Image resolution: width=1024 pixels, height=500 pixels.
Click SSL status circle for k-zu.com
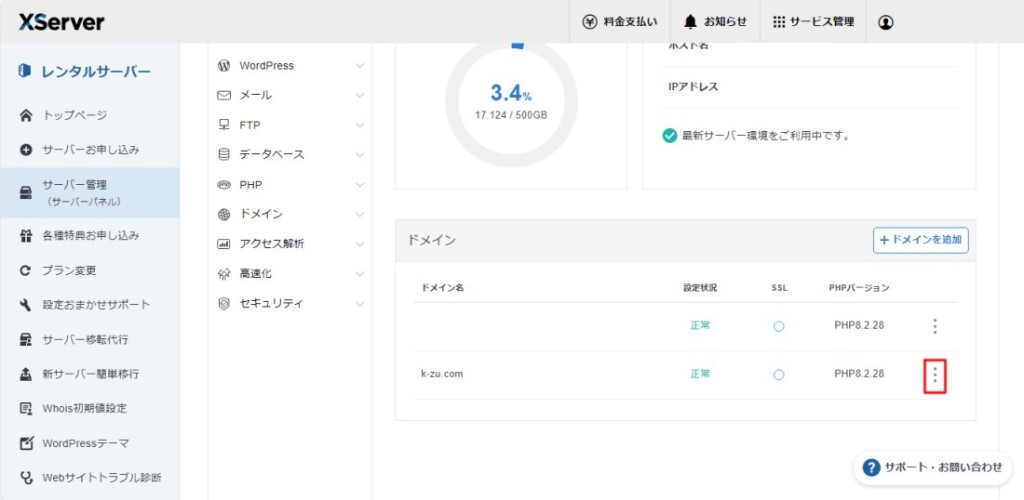(x=779, y=375)
